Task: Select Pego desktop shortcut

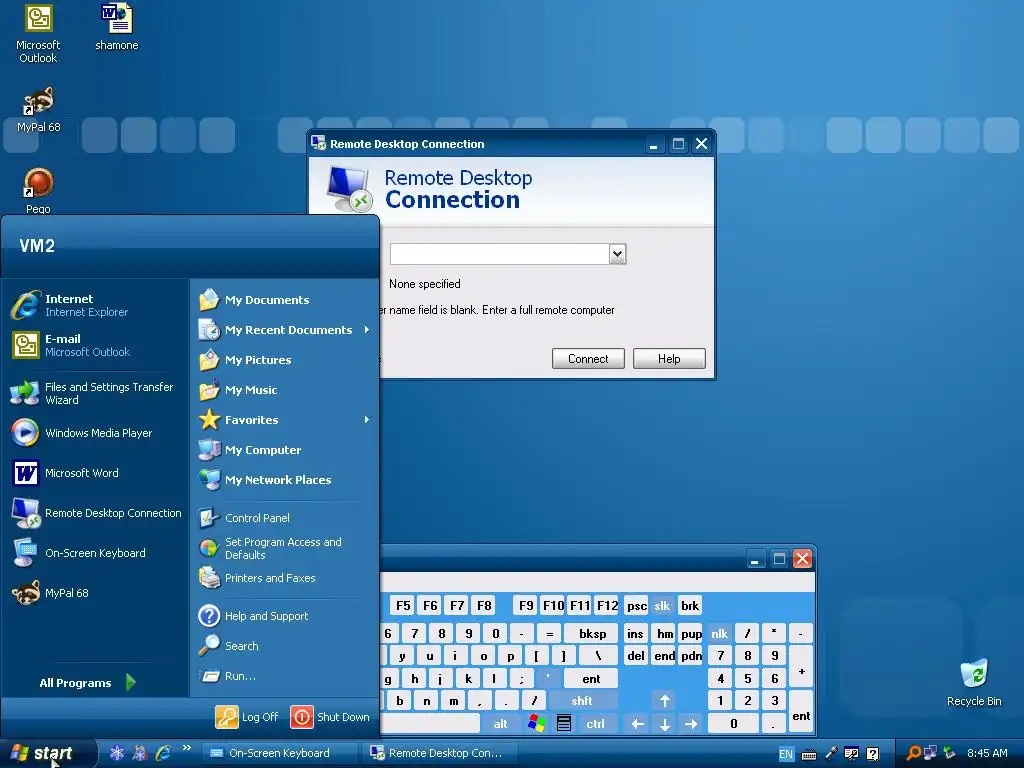Action: coord(38,190)
